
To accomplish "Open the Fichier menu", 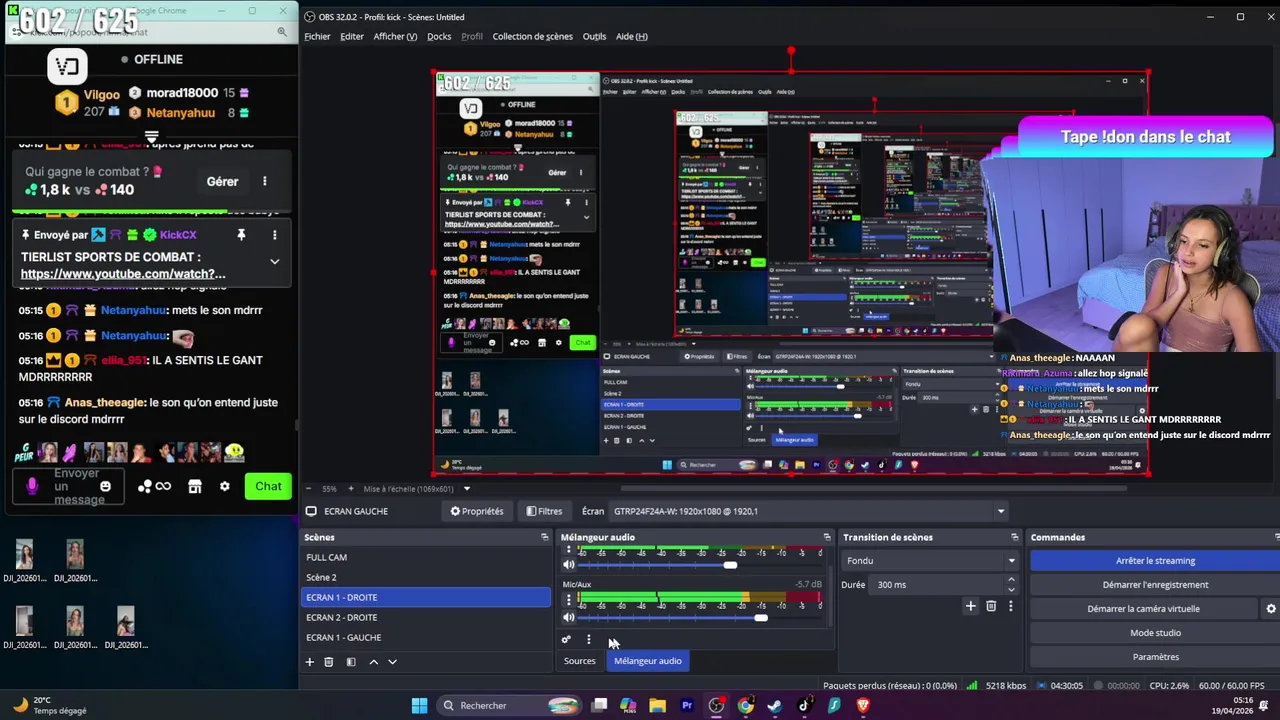I will click(x=317, y=36).
